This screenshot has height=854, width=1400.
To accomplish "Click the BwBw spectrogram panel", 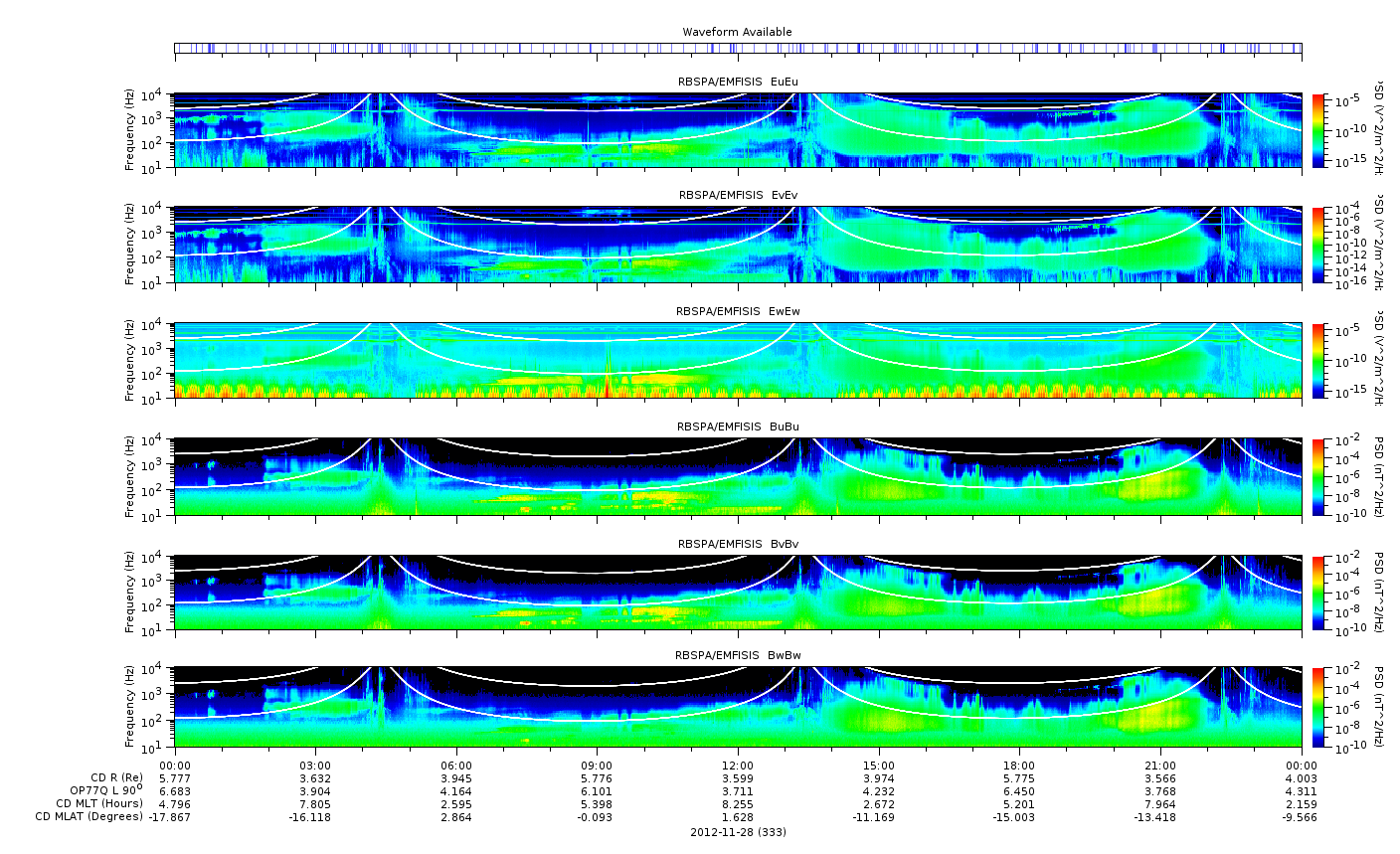I will coord(738,708).
